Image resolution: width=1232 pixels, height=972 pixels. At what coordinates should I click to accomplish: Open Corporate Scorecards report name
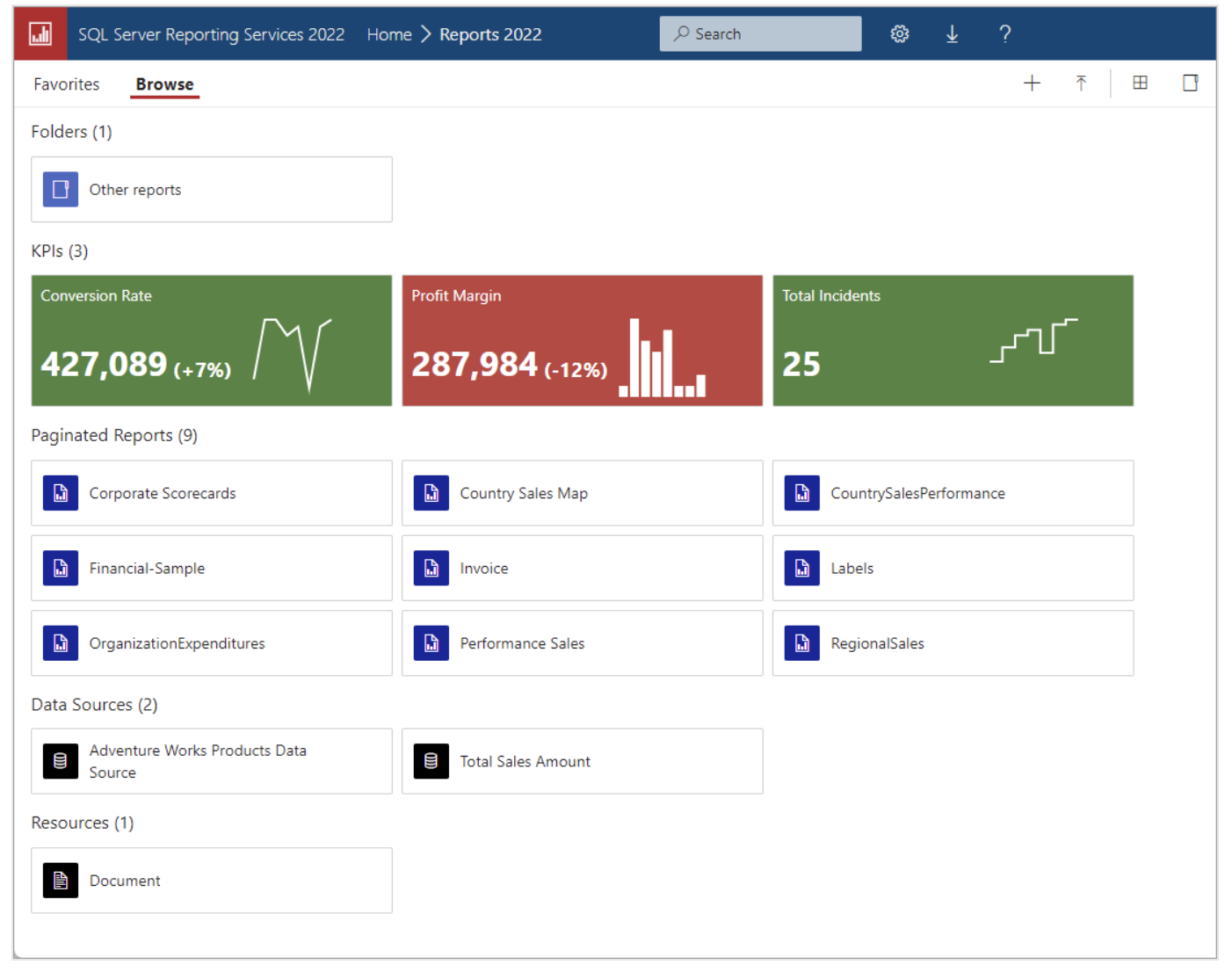coord(163,494)
